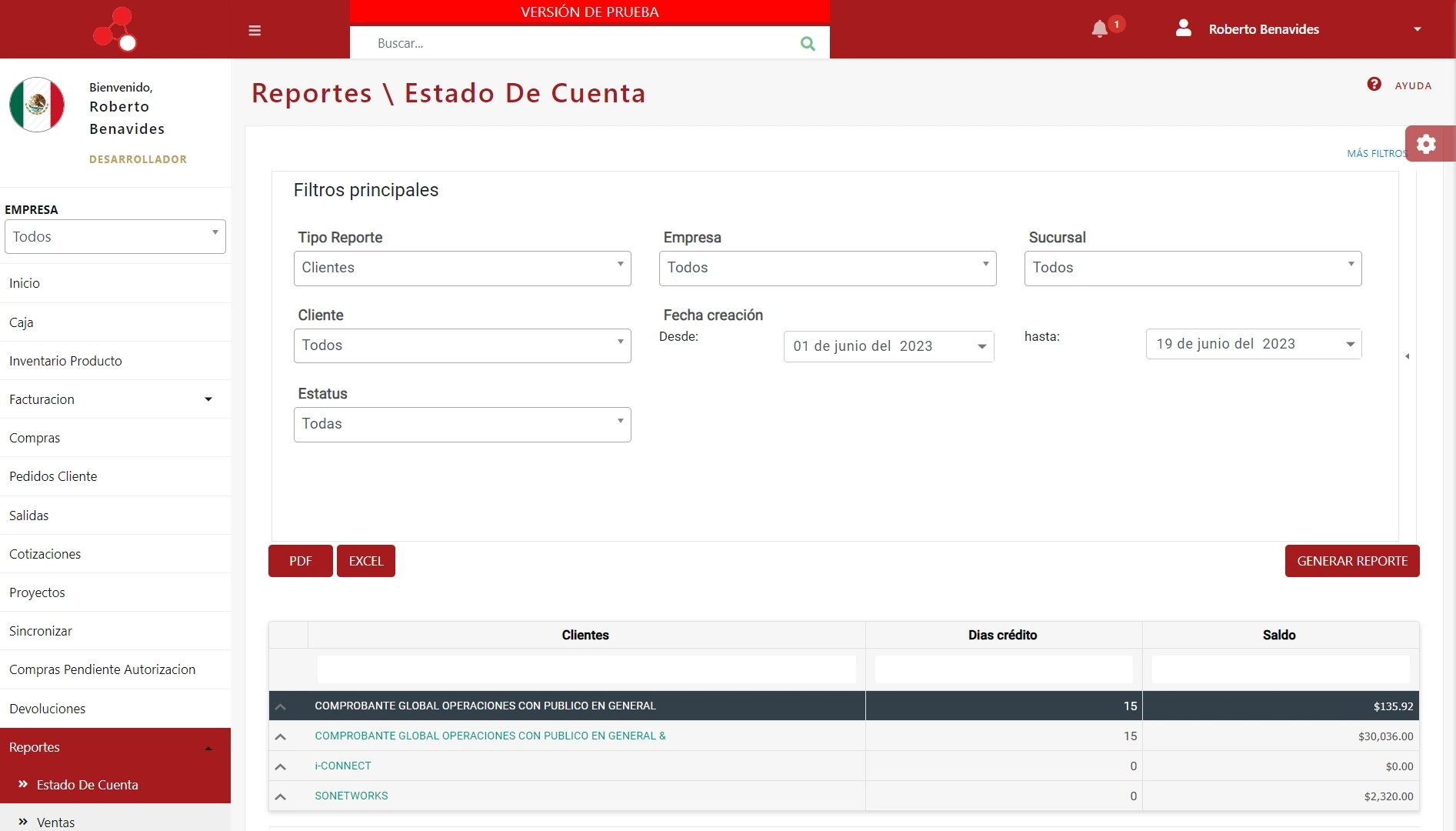The height and width of the screenshot is (831, 1456).
Task: Open the Desde date picker
Action: coord(889,346)
